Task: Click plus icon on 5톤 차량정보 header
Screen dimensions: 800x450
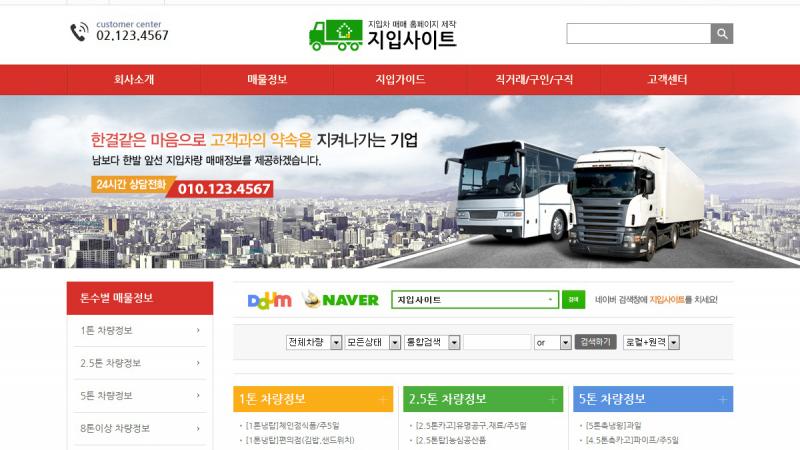Action: coord(722,399)
